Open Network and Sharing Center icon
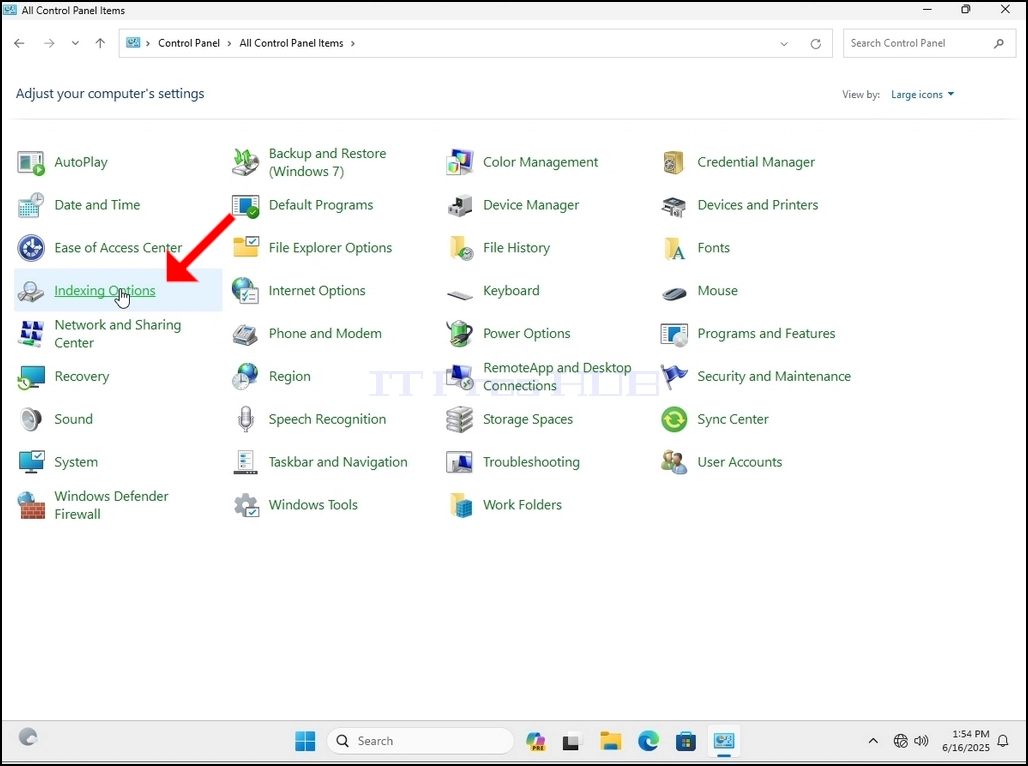This screenshot has height=766, width=1028. point(30,334)
